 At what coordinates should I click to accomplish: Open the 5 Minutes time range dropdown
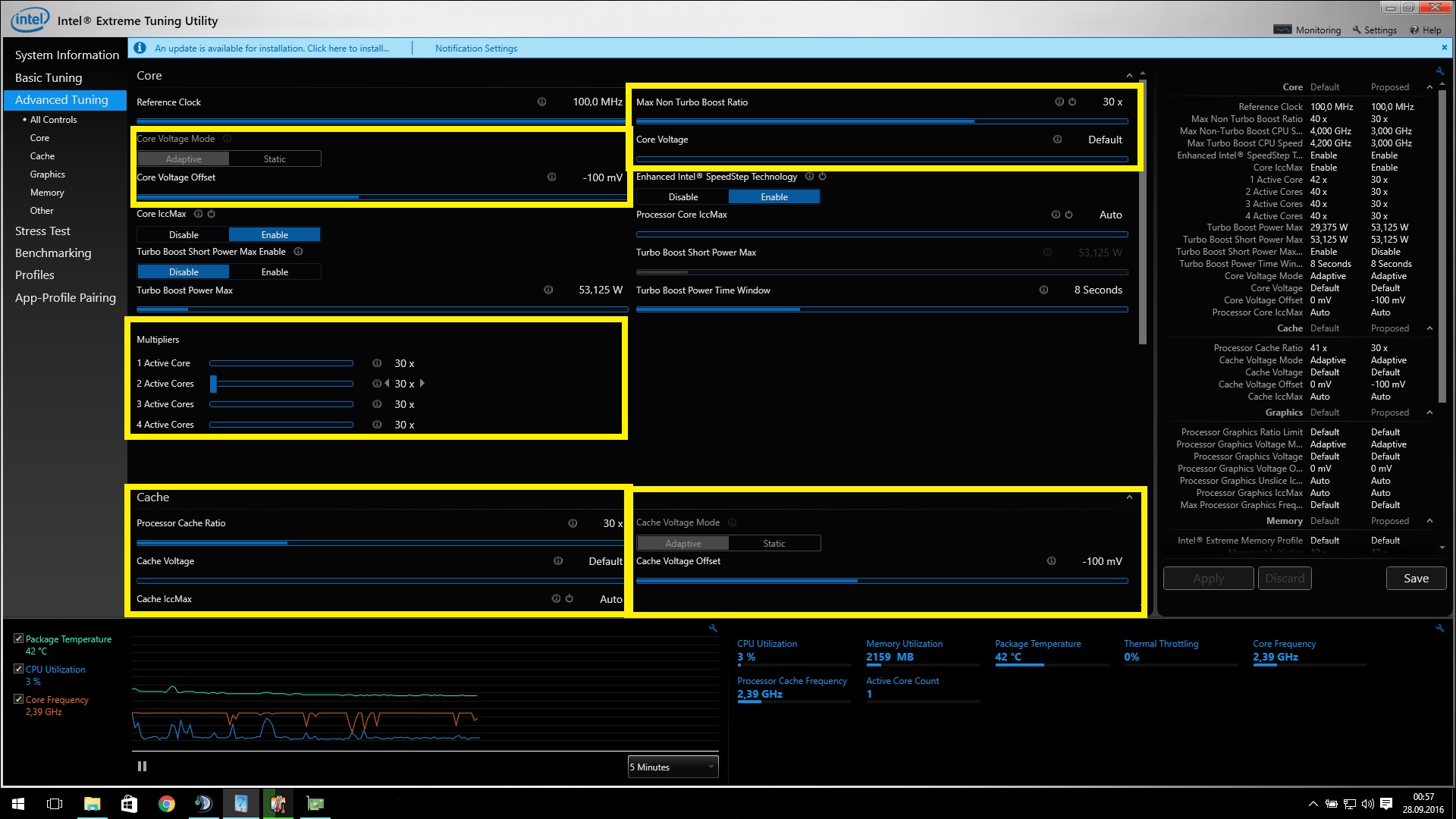point(673,767)
